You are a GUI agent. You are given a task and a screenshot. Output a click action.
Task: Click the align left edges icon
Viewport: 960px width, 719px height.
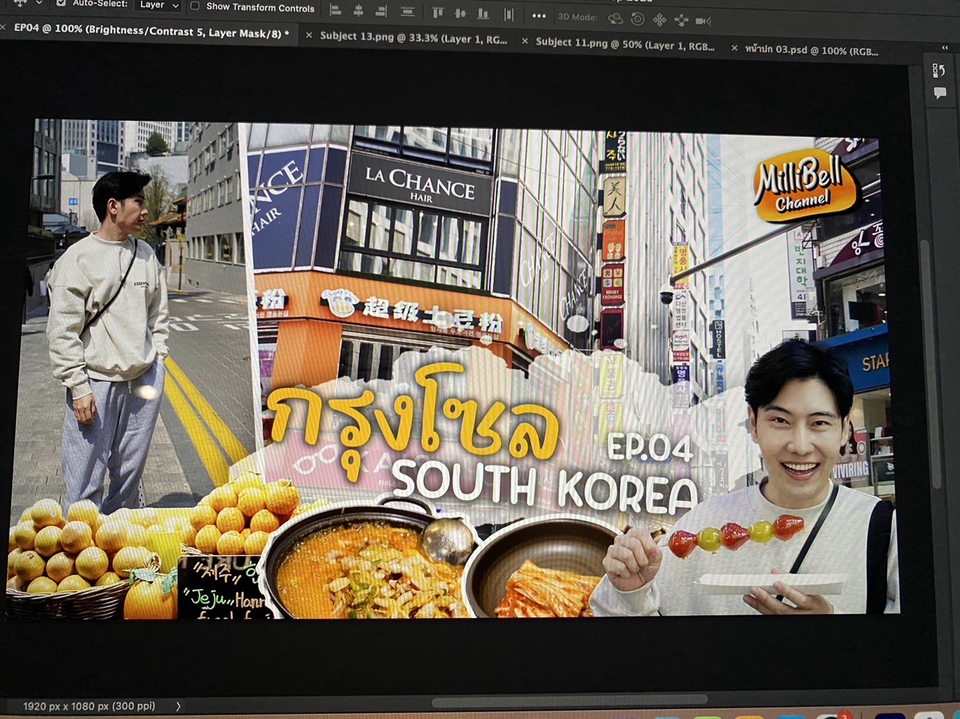(334, 11)
